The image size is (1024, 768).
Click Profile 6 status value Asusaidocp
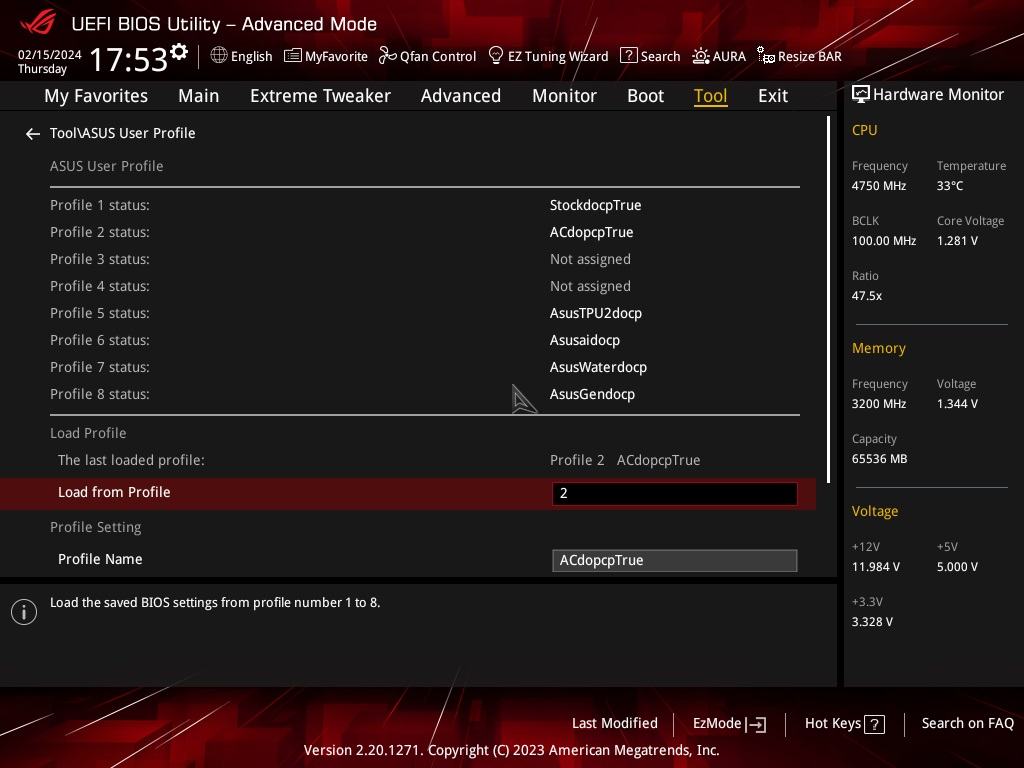585,340
